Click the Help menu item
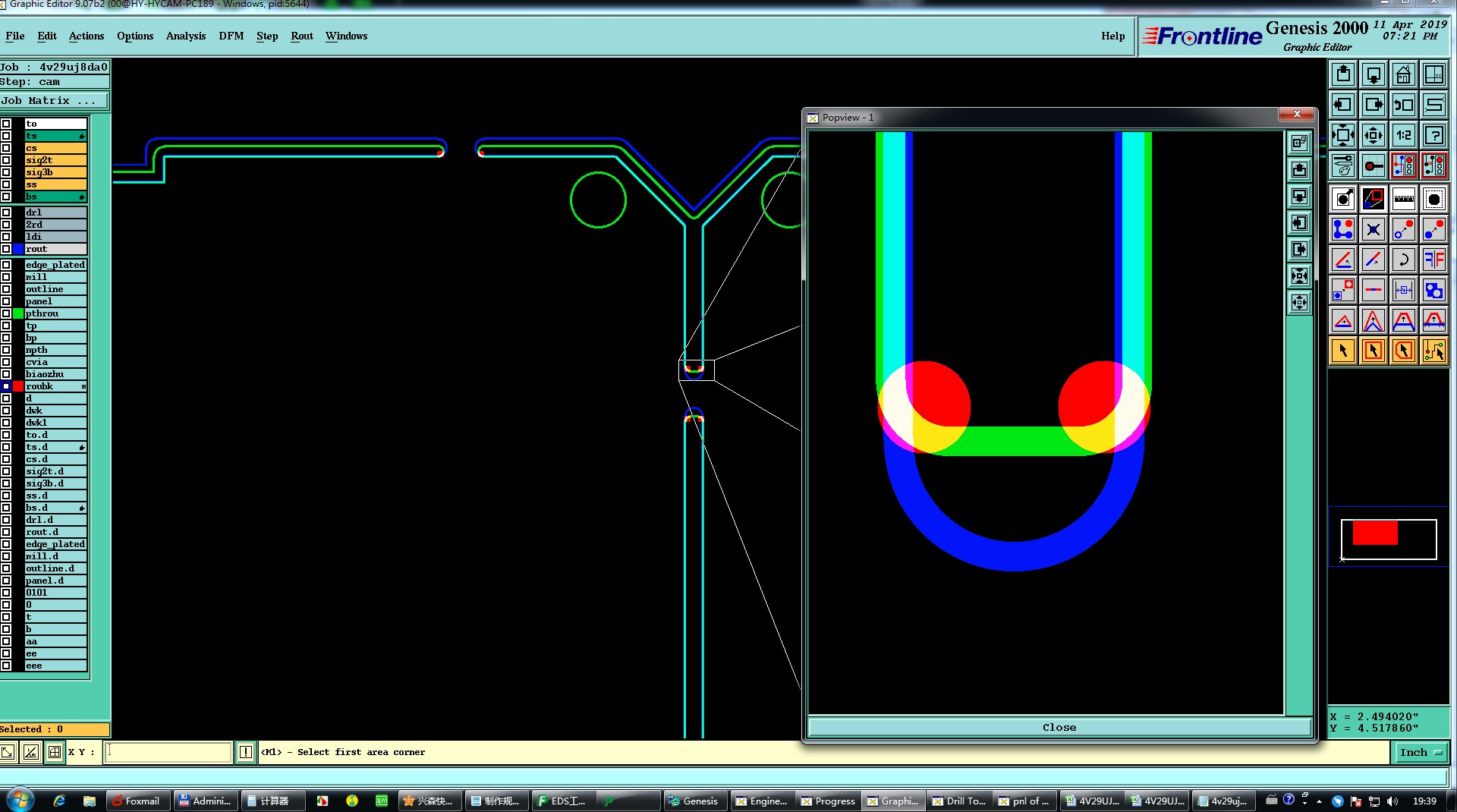 1113,36
